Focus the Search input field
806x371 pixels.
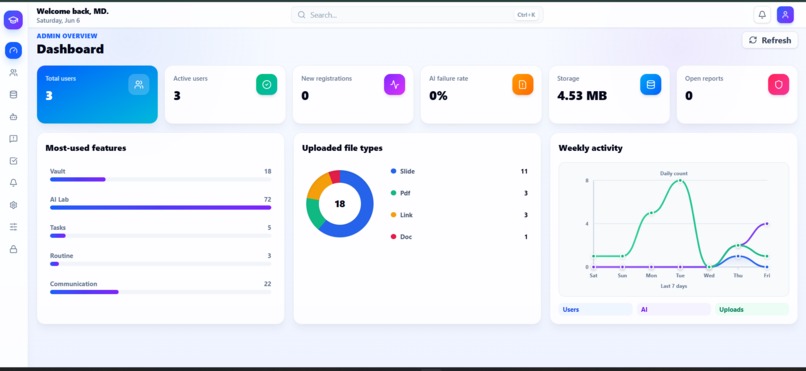coord(417,15)
